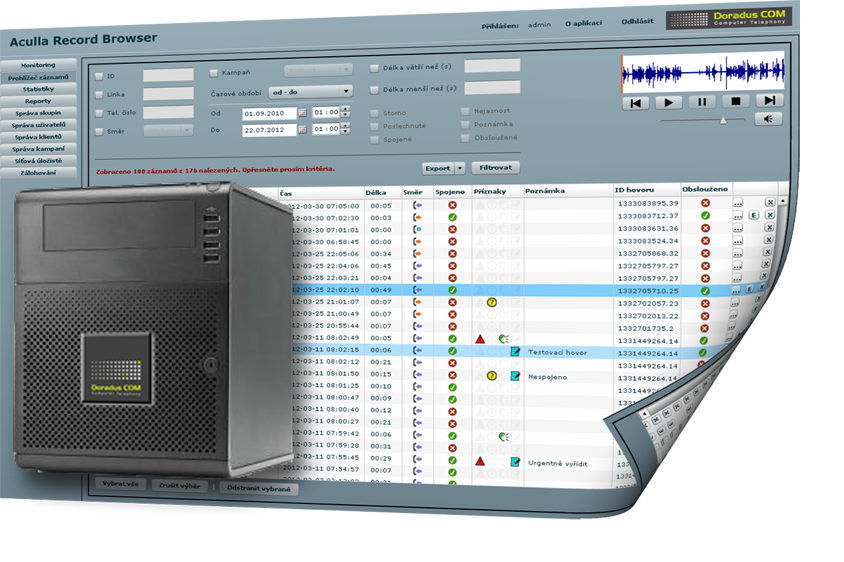Enable the ID filter checkbox

click(x=99, y=76)
